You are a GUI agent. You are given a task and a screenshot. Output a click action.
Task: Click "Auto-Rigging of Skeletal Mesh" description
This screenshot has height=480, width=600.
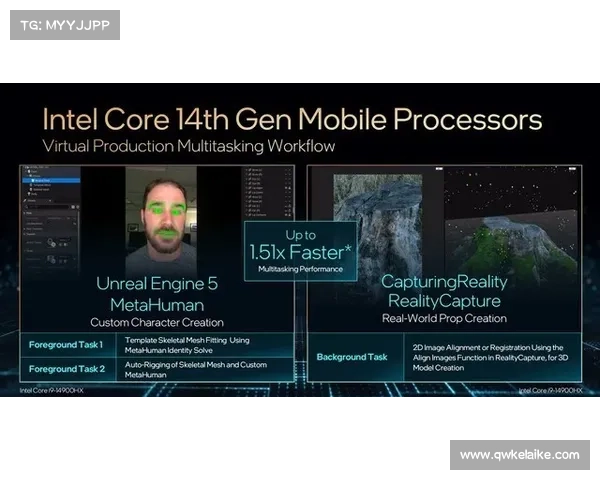(196, 369)
